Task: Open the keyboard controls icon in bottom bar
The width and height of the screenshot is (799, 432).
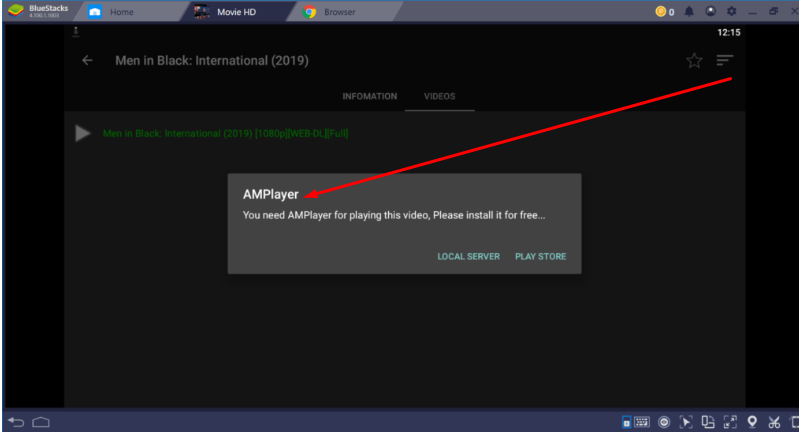Action: [642, 422]
